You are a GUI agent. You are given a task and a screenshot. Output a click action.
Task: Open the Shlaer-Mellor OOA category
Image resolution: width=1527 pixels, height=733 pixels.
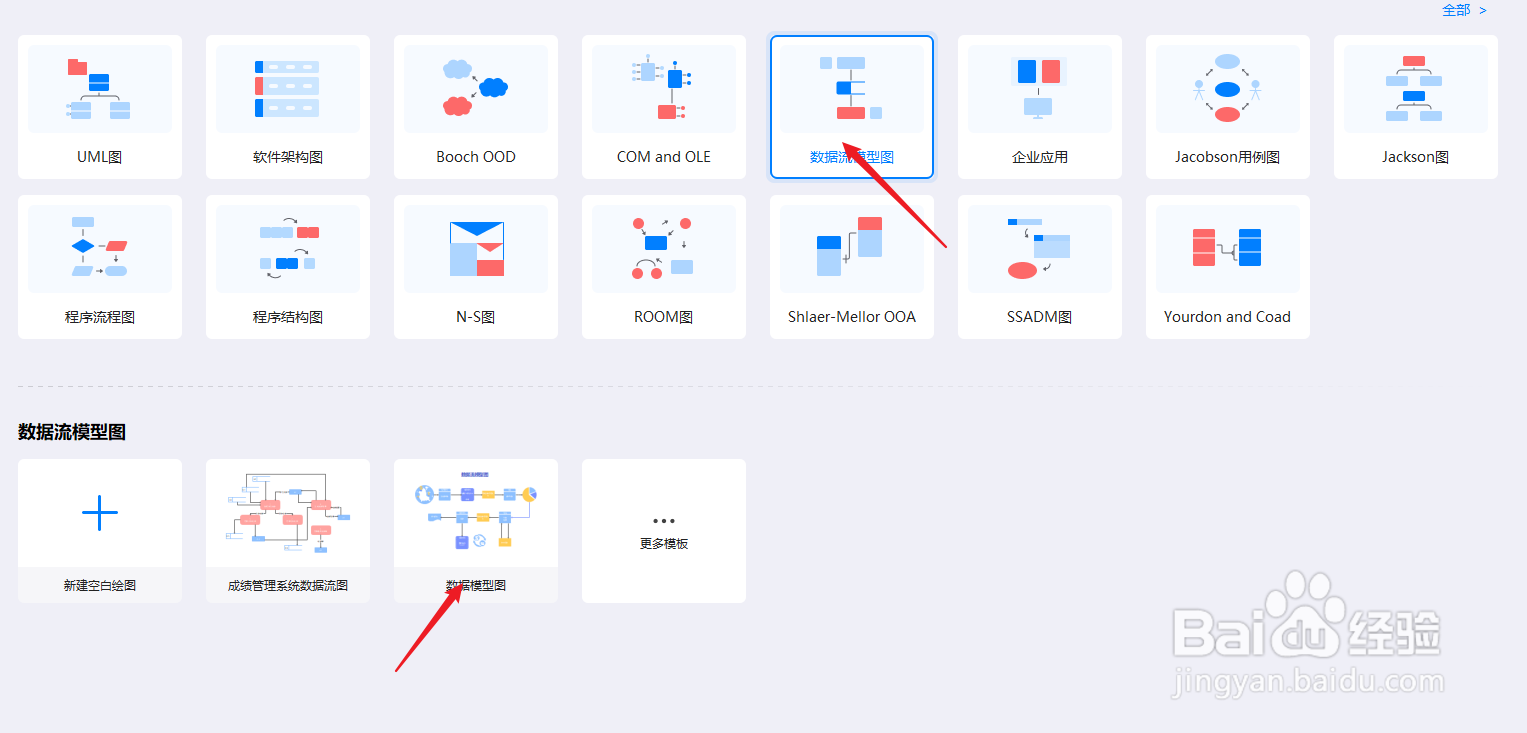(851, 267)
